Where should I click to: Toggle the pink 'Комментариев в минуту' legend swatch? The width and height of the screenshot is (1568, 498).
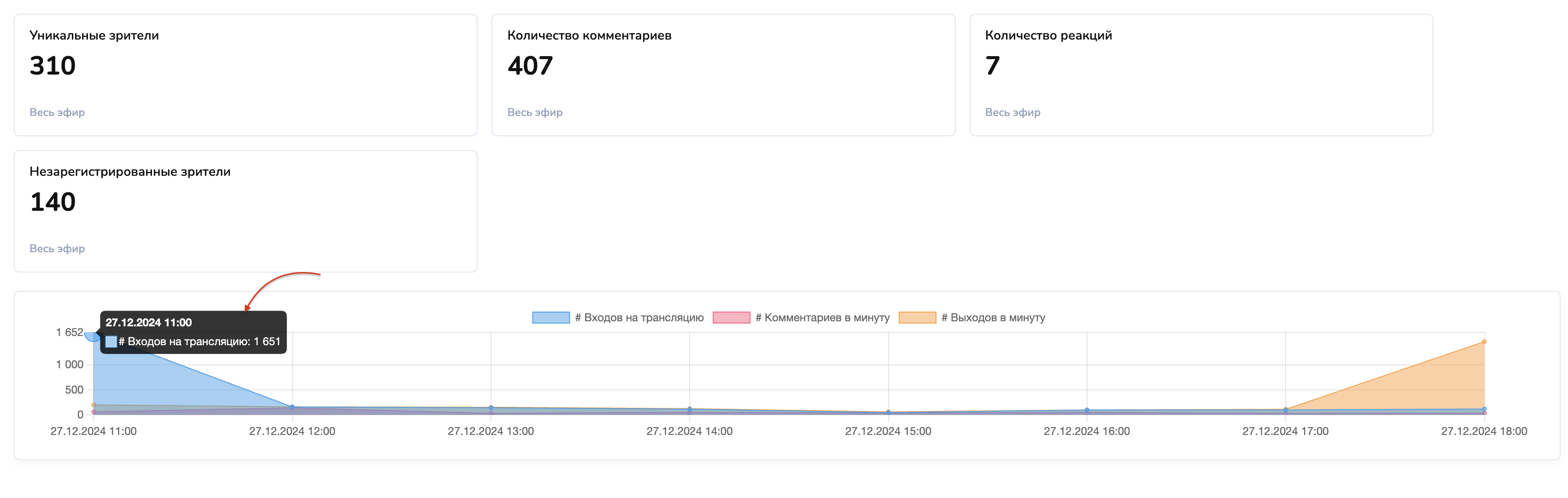click(731, 318)
